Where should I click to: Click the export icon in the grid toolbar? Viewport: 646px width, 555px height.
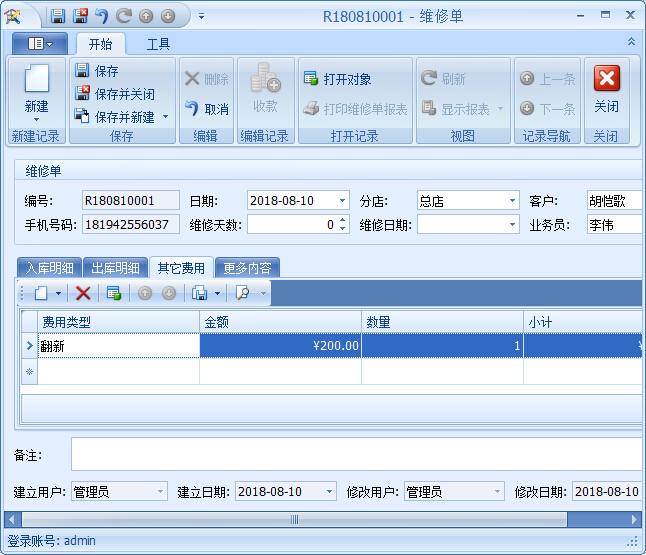pos(199,293)
